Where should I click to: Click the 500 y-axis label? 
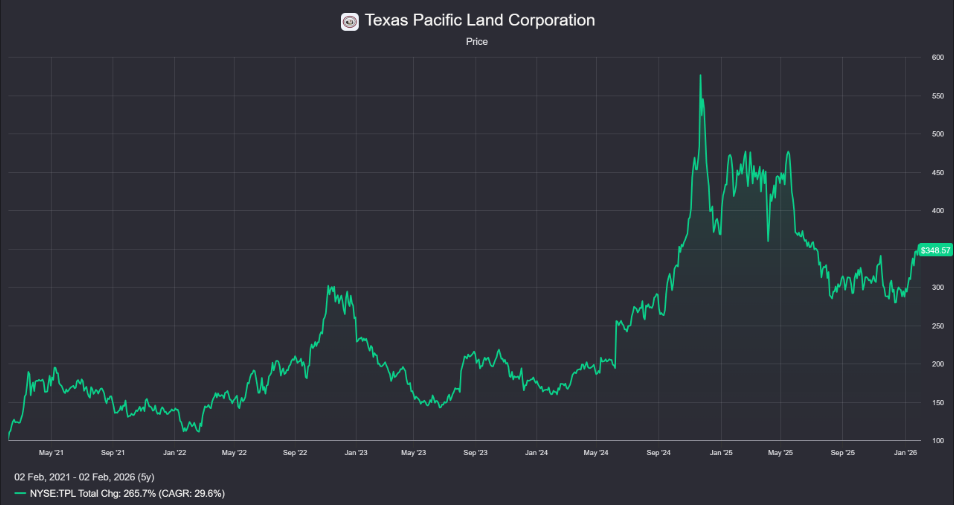[x=938, y=134]
